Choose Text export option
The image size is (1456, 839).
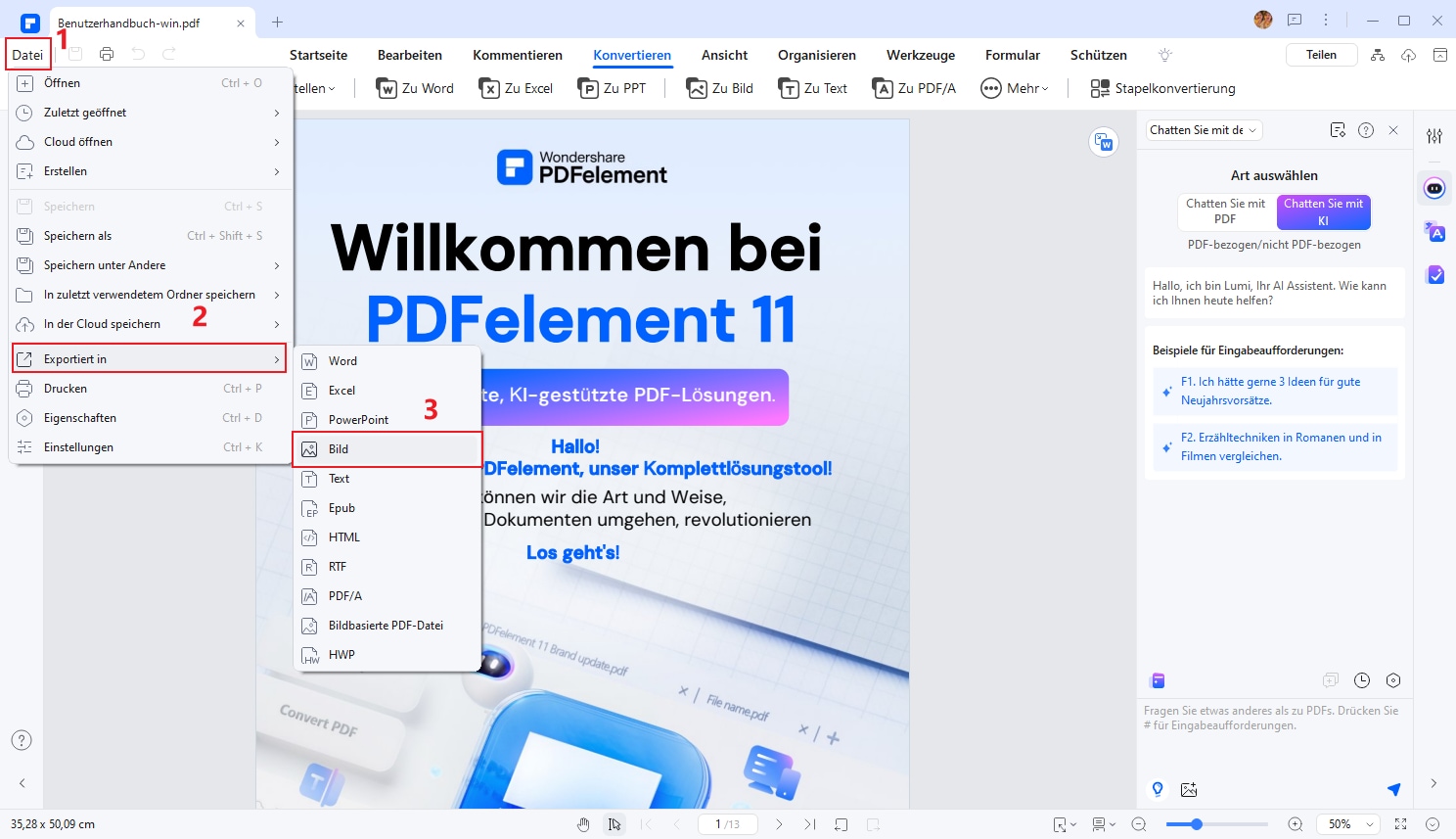click(x=387, y=479)
